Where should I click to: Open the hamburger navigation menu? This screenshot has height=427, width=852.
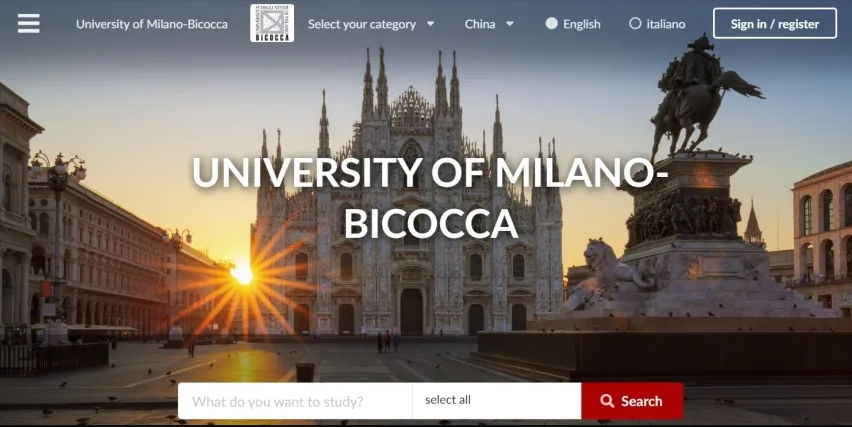click(28, 23)
